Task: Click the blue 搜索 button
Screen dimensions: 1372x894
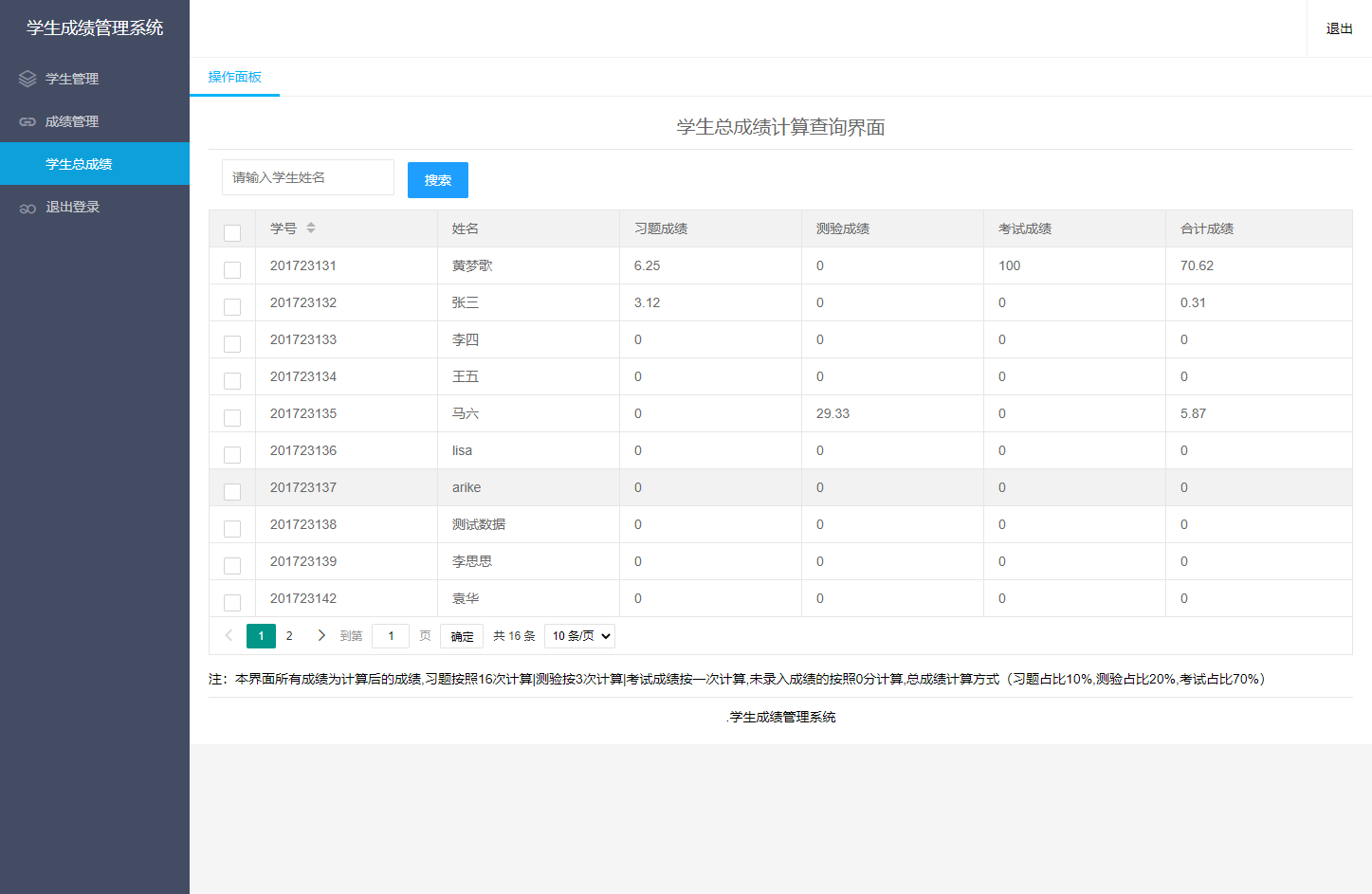Action: 437,180
